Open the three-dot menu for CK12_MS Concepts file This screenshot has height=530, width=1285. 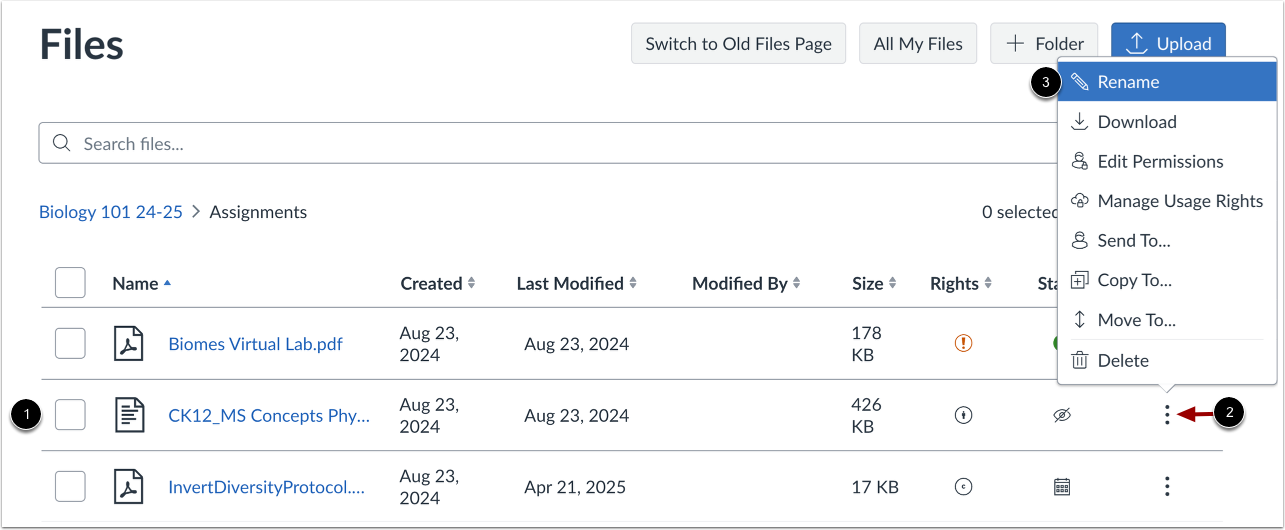coord(1167,415)
